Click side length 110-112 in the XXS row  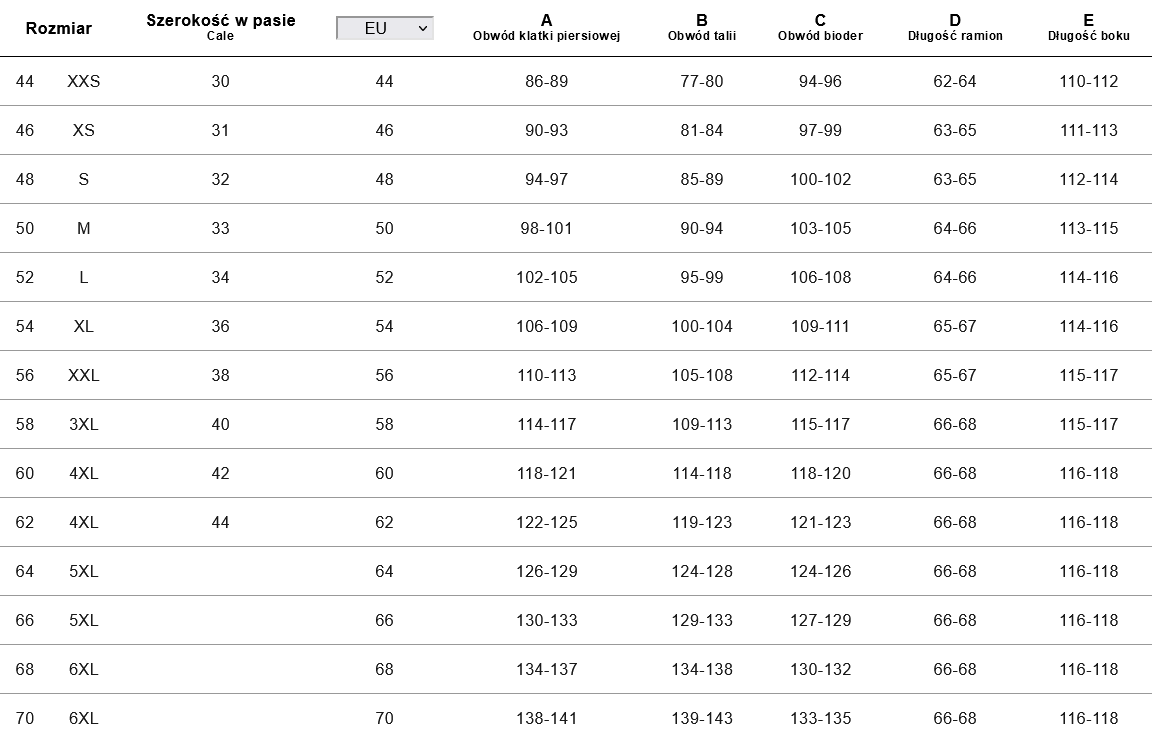point(1088,82)
